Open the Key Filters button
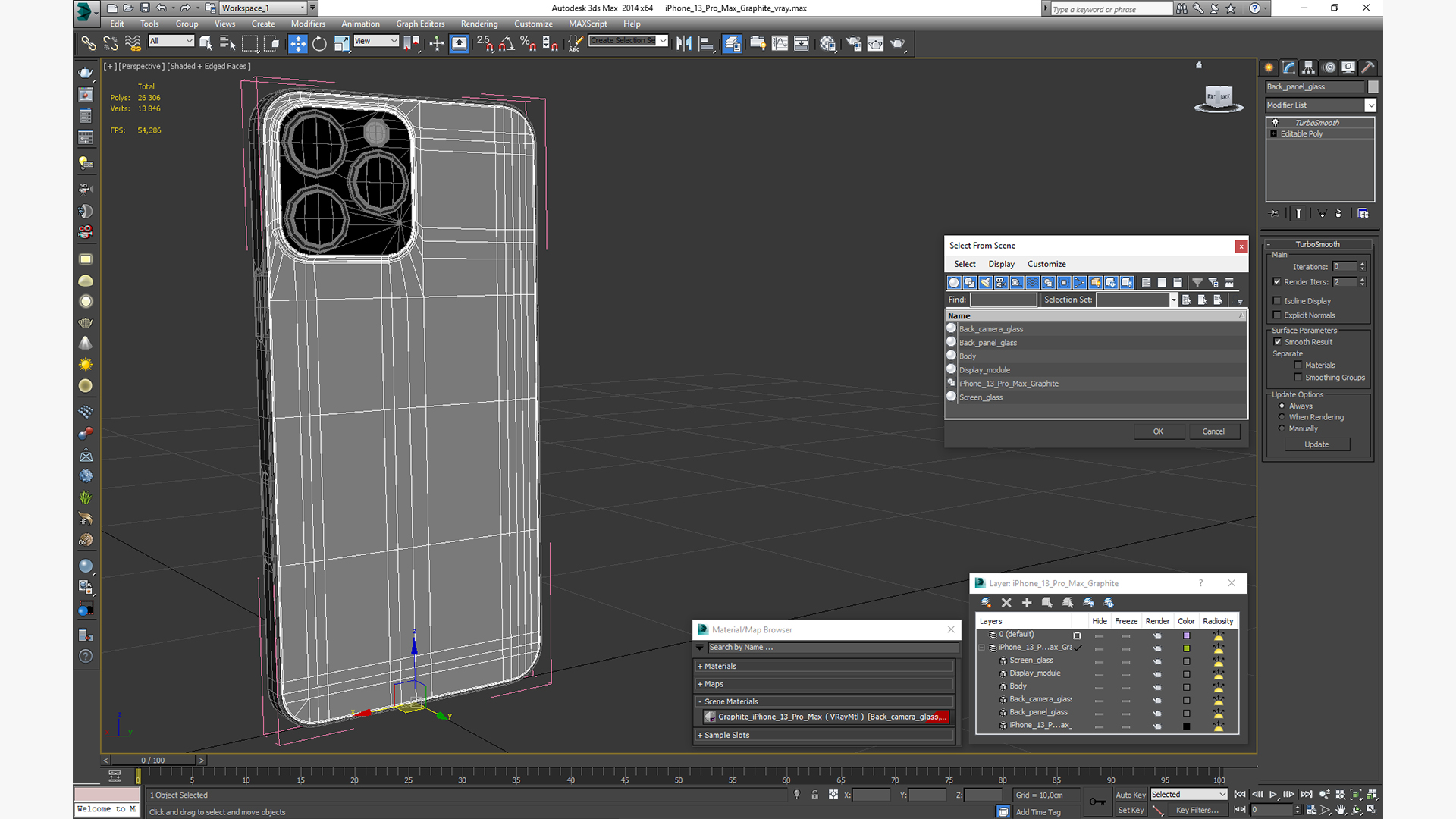This screenshot has height=819, width=1456. [1197, 810]
